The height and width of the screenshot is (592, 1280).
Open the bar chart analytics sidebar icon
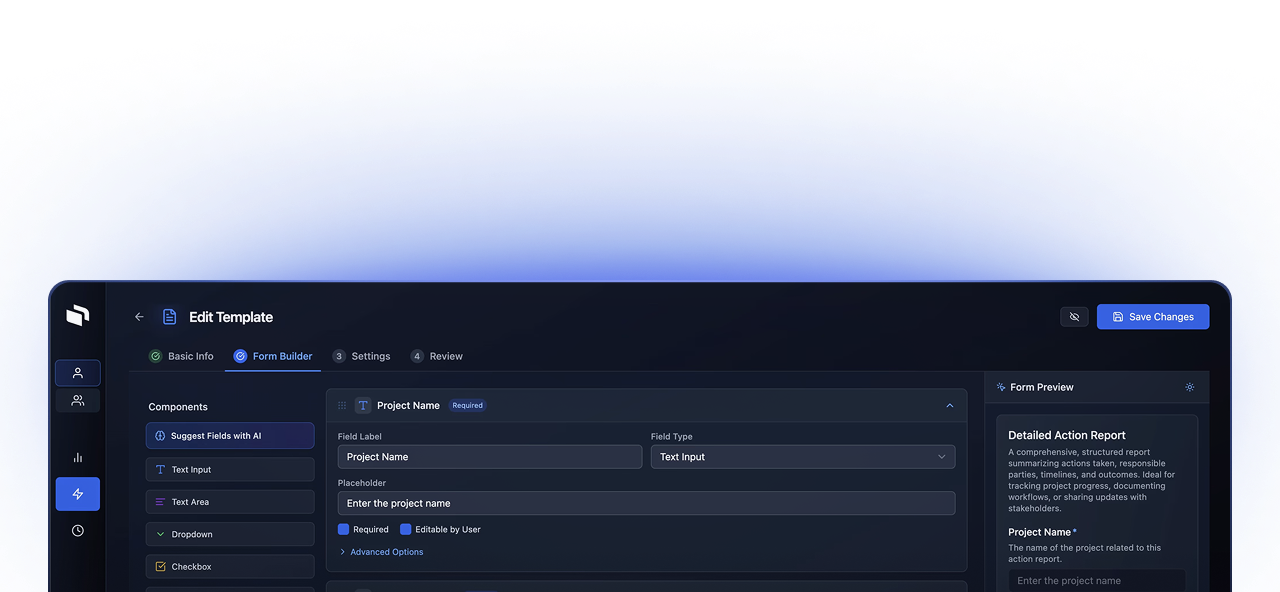click(x=78, y=457)
